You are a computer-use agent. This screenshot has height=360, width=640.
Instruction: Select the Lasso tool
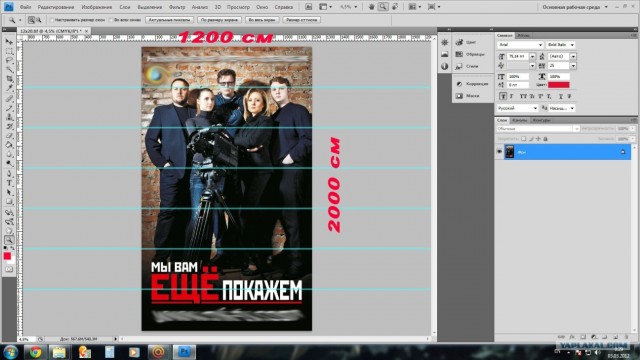(x=9, y=60)
